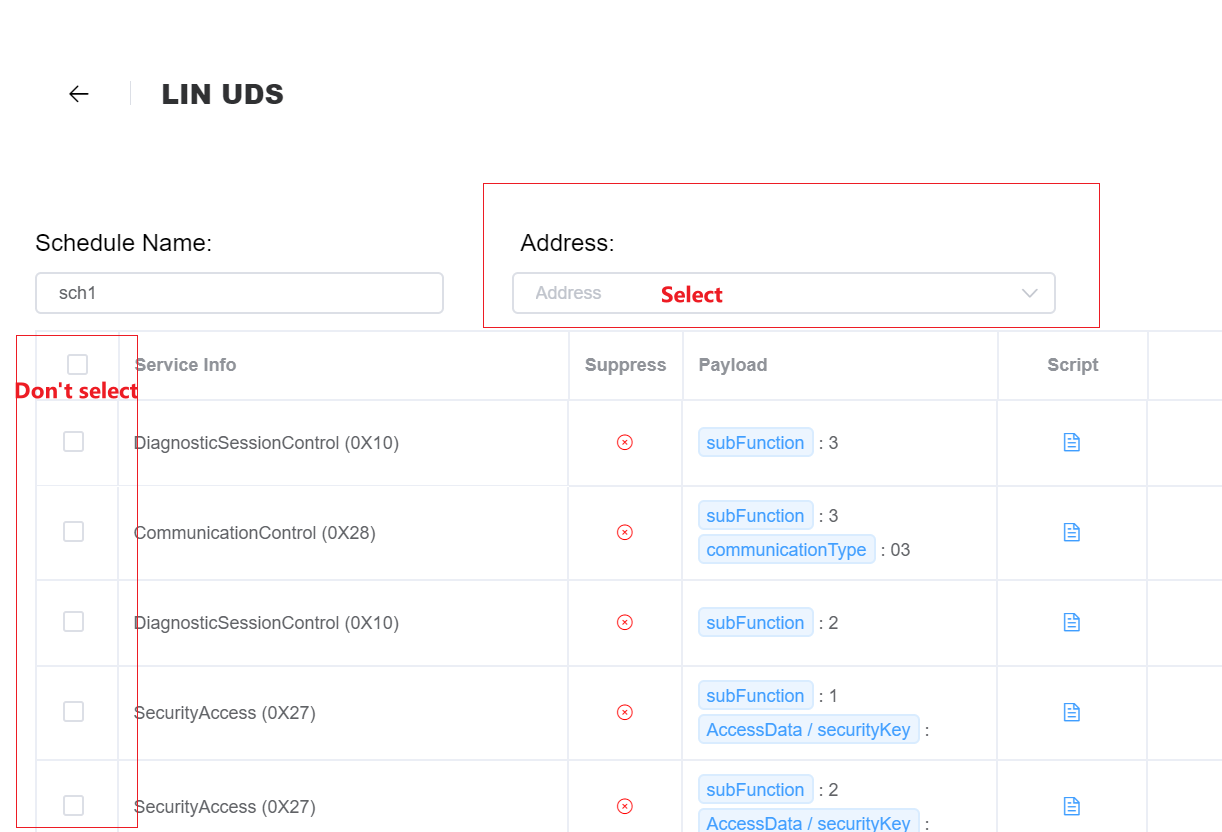The height and width of the screenshot is (832, 1222).
Task: Click the back arrow icon
Action: (78, 93)
